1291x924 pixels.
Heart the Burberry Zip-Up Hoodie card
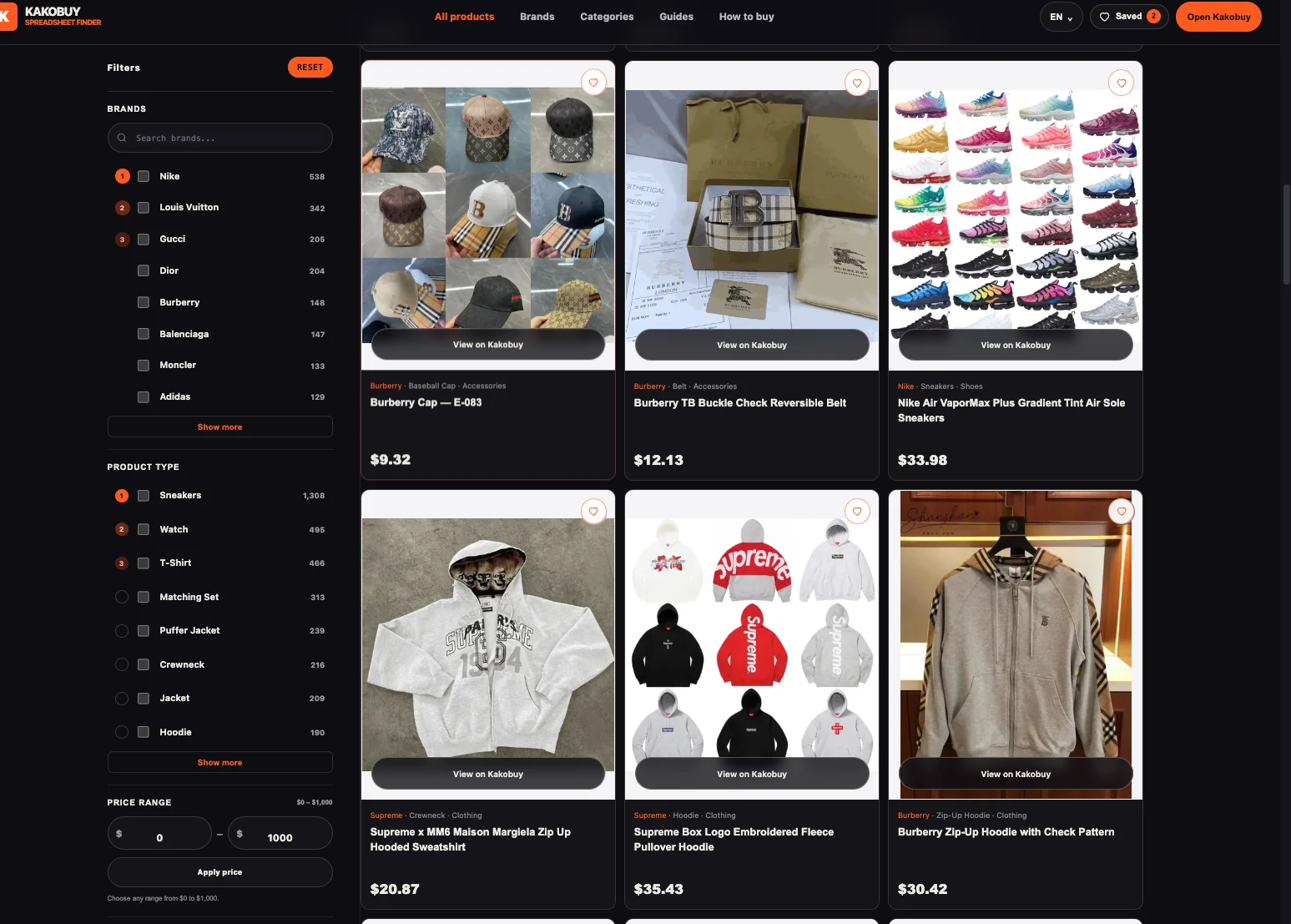(x=1122, y=512)
